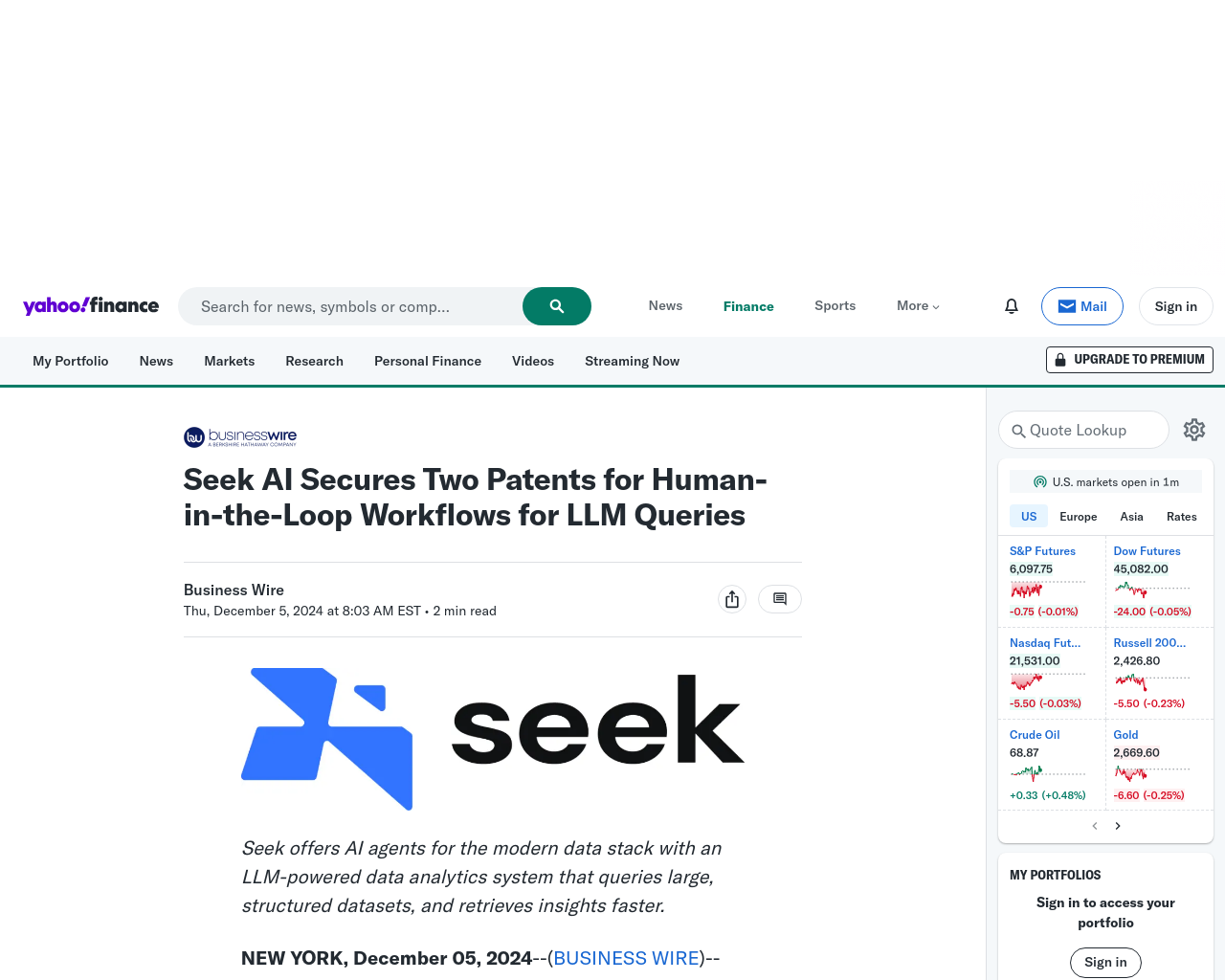Open quote lookup settings gear

click(x=1193, y=430)
